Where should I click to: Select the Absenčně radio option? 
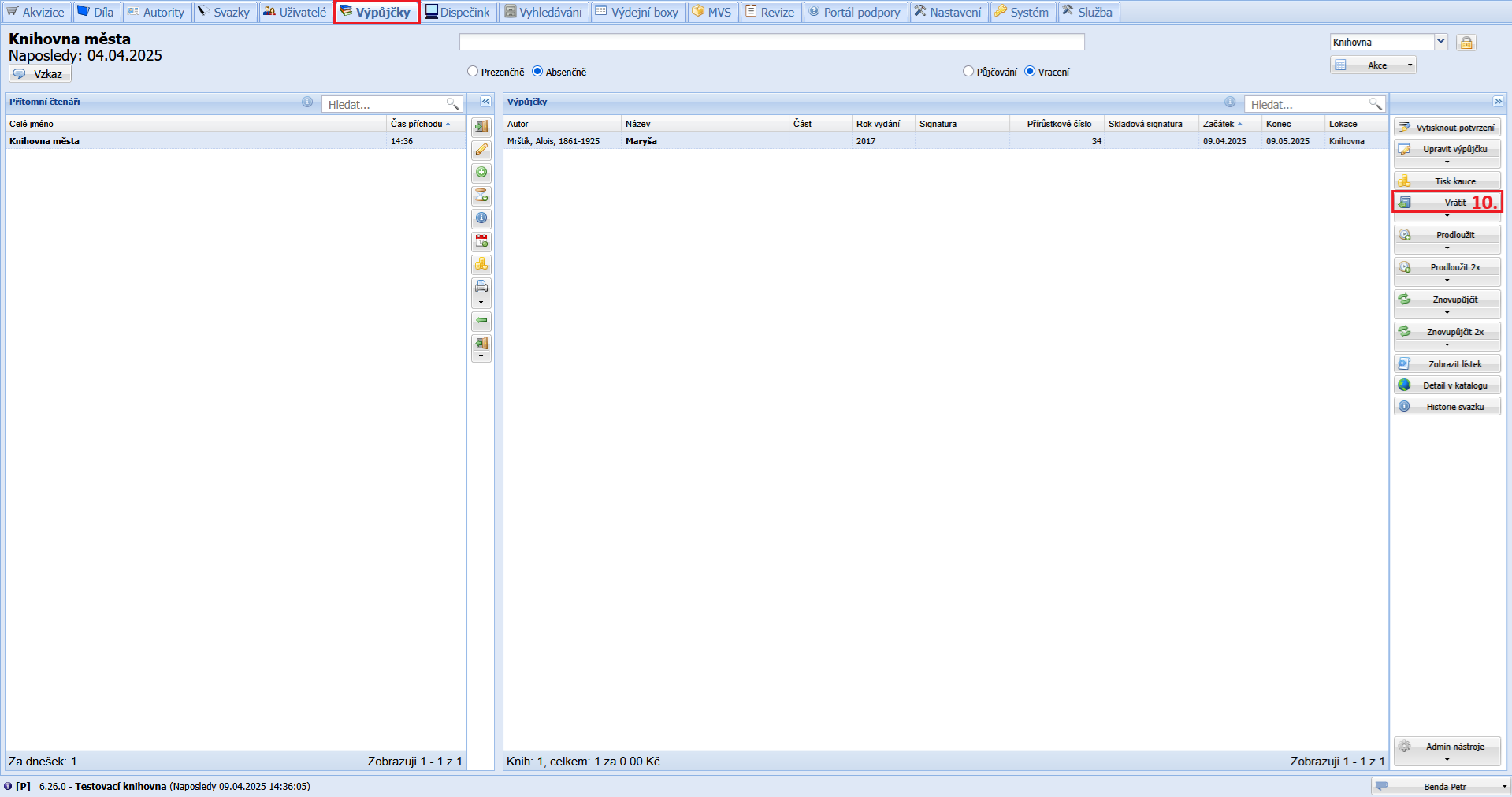pos(537,72)
